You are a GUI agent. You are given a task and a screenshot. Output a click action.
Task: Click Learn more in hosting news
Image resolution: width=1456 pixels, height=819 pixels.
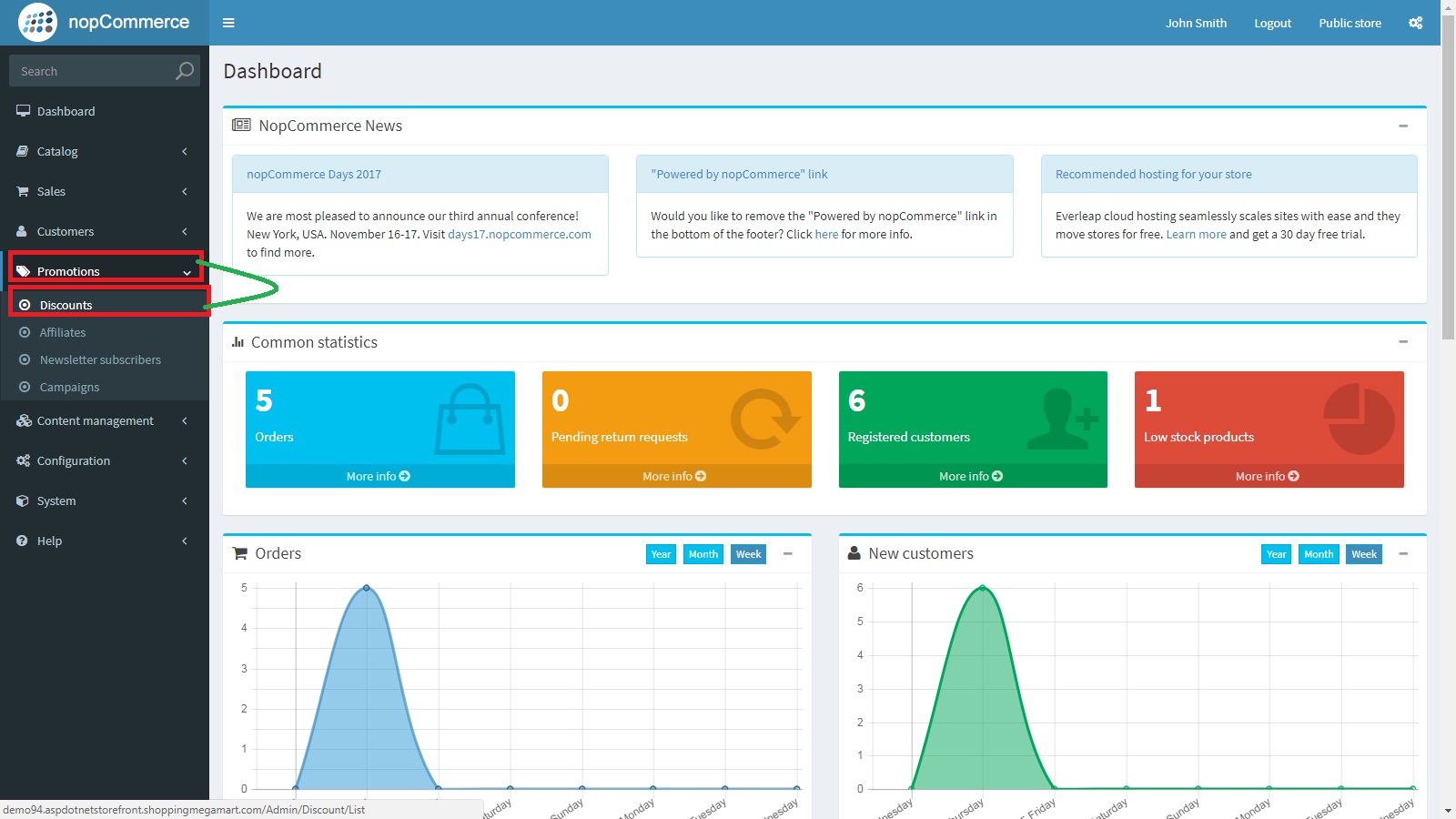(1196, 234)
